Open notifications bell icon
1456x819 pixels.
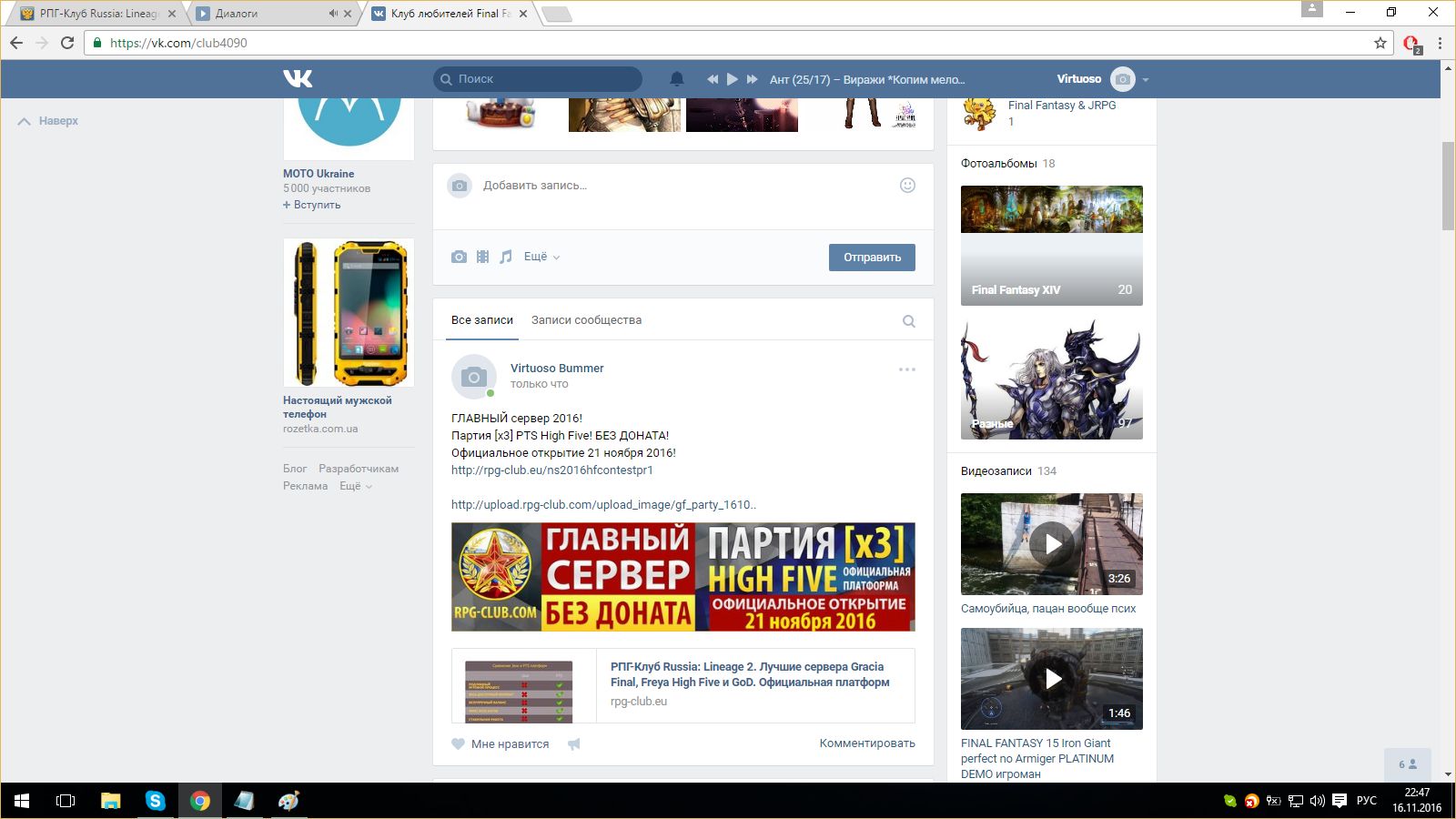677,79
